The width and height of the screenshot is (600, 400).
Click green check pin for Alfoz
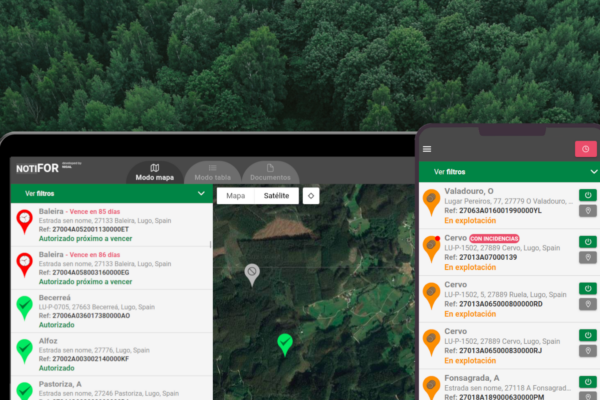(x=24, y=351)
